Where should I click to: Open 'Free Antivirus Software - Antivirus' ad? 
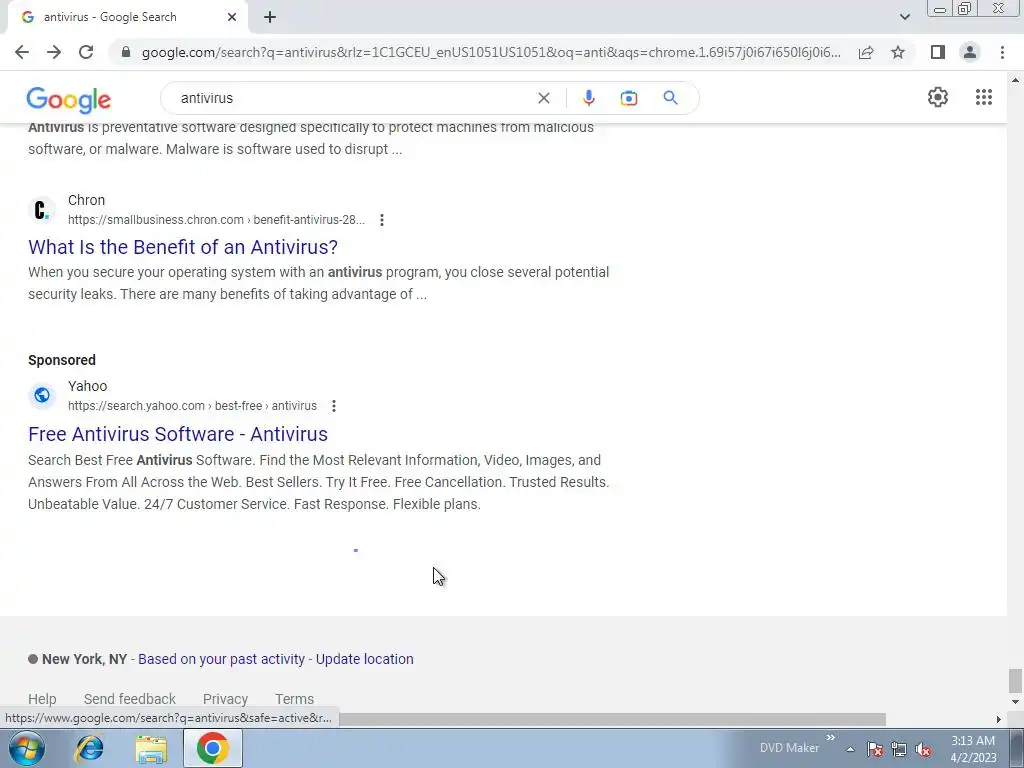click(178, 434)
